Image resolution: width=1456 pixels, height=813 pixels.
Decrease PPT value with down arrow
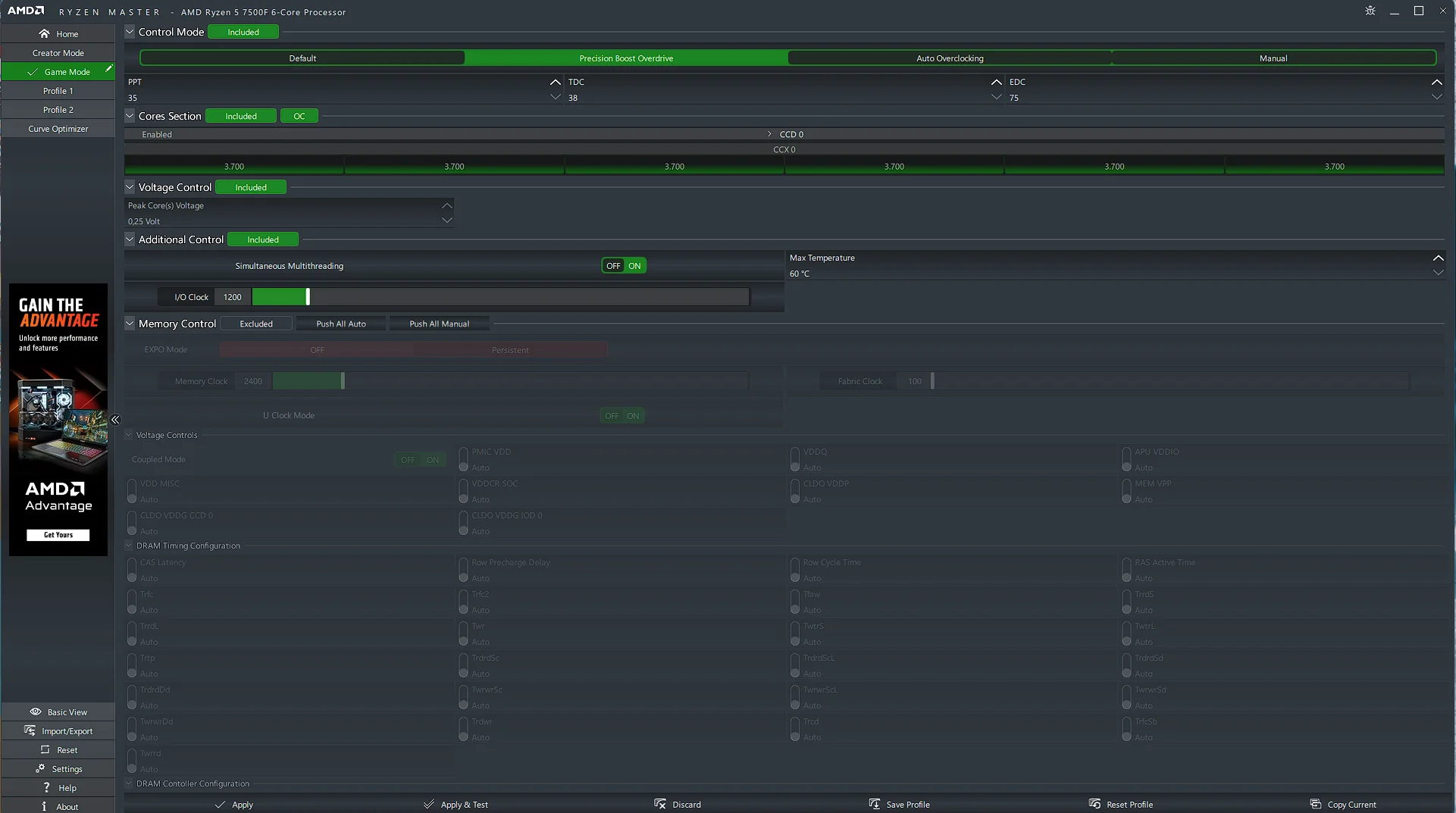(x=556, y=97)
